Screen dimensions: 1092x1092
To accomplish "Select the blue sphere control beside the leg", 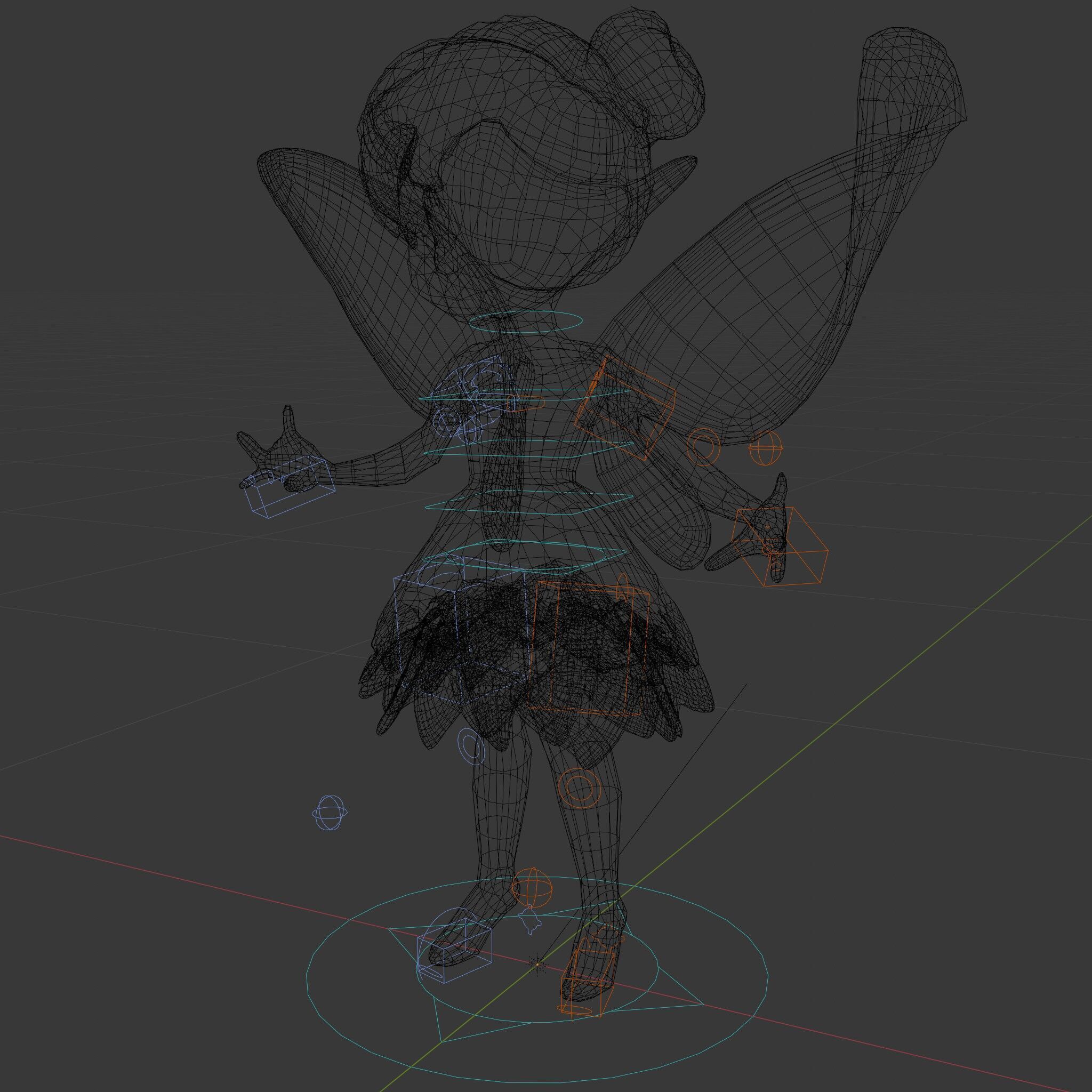I will (330, 813).
